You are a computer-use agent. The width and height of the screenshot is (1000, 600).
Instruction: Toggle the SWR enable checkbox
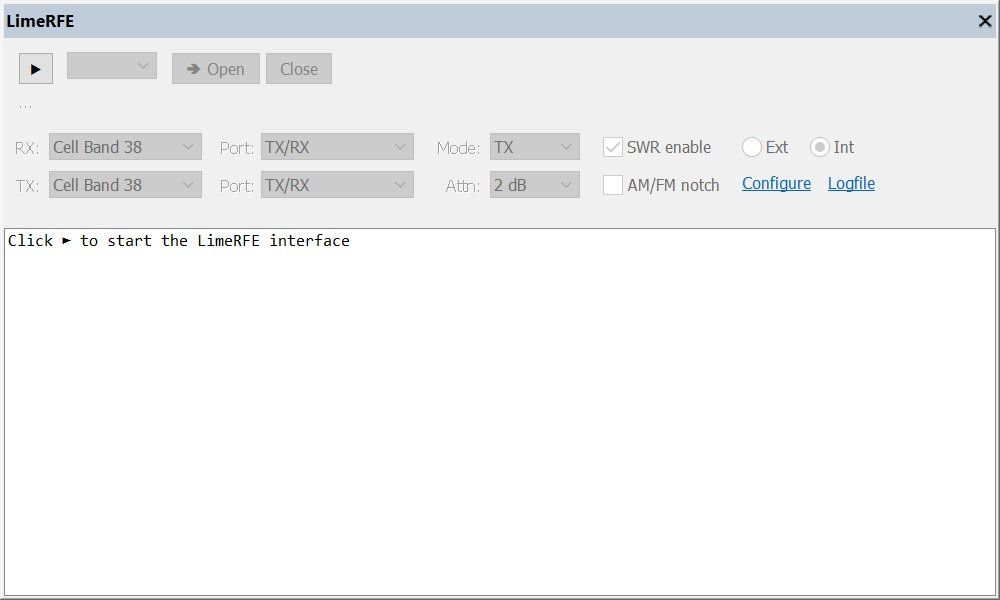613,147
